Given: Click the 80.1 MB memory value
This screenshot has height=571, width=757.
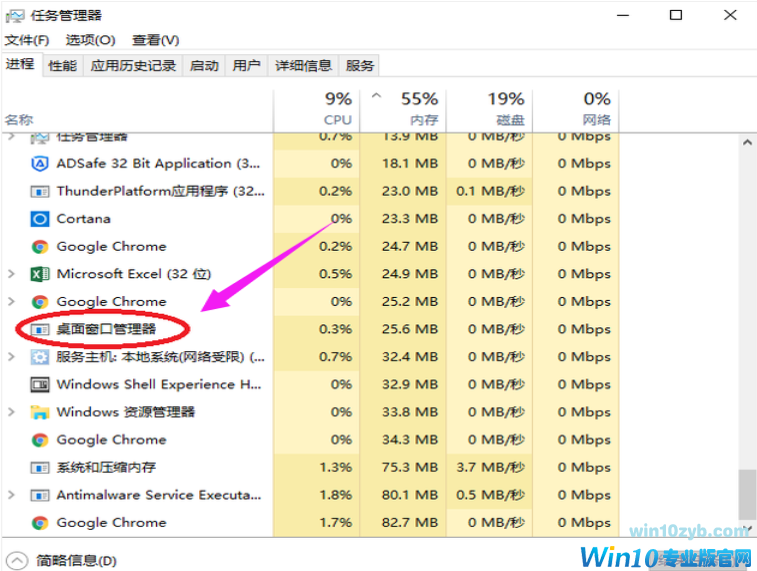Looking at the screenshot, I should click(x=409, y=495).
